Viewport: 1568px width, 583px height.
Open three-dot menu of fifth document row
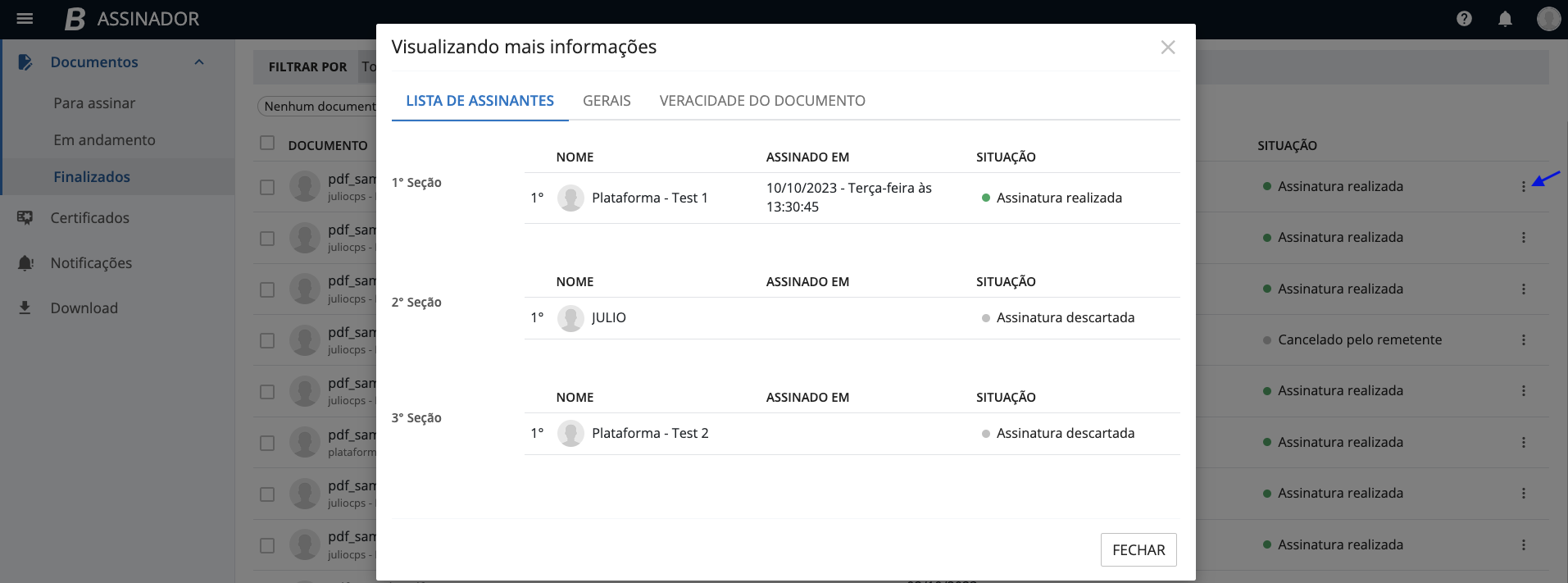[1524, 391]
